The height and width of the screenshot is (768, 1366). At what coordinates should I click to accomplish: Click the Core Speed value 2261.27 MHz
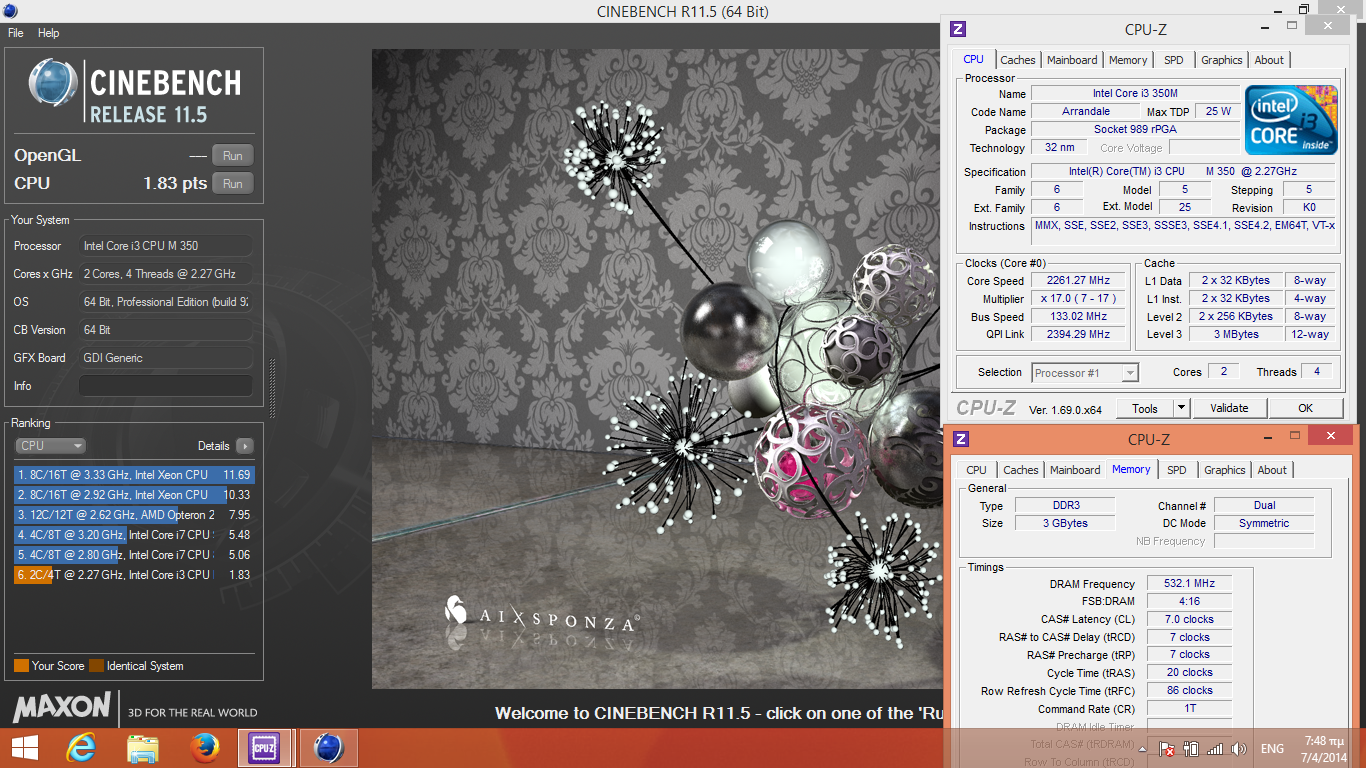point(1078,281)
